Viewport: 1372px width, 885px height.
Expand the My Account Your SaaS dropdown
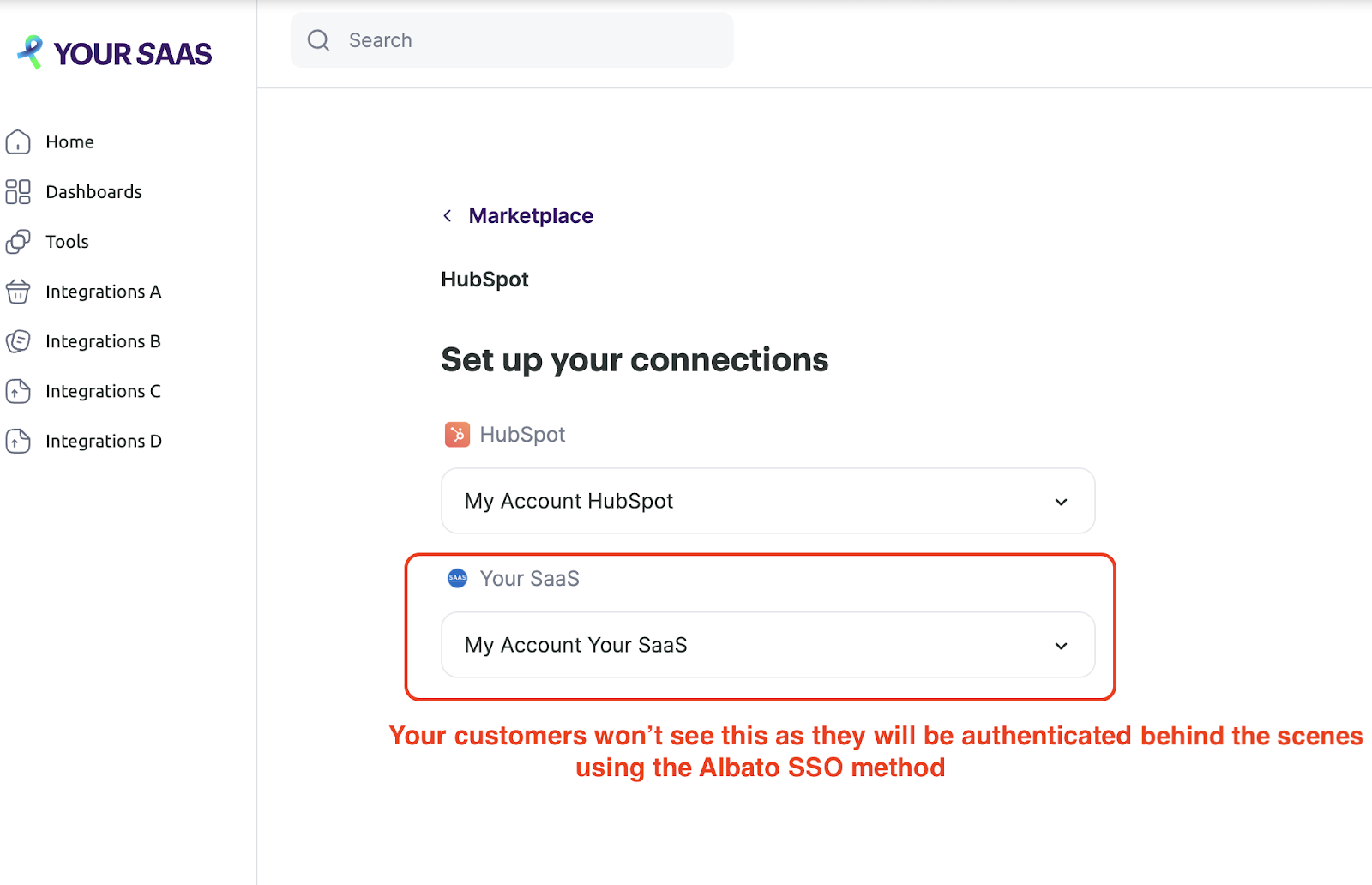coord(1061,646)
